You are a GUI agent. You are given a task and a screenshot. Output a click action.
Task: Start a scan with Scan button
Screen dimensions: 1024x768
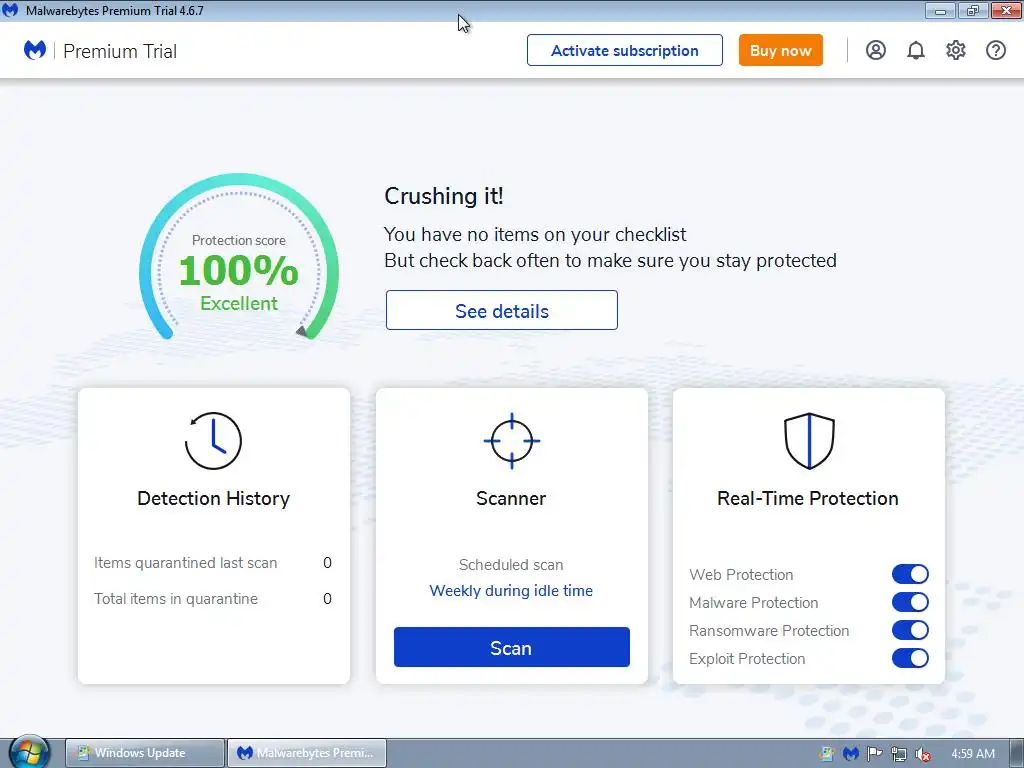point(511,647)
